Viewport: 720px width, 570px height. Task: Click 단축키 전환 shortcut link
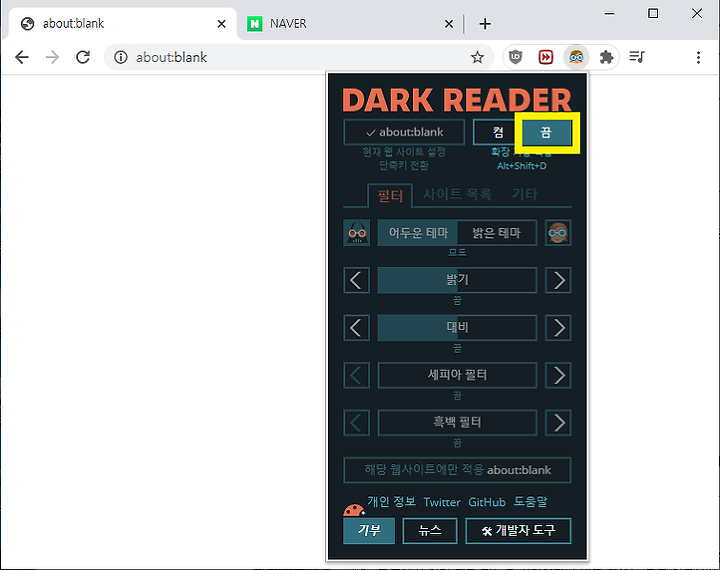click(404, 165)
